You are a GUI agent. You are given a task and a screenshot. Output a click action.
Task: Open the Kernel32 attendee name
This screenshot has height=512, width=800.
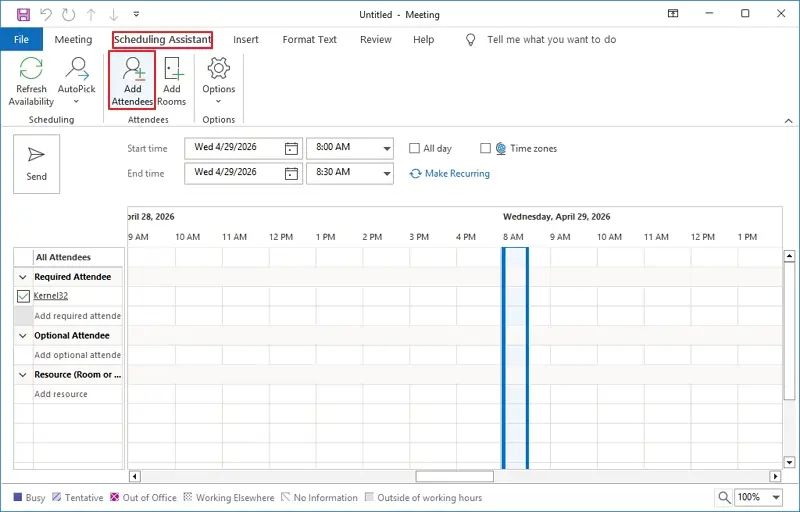51,296
